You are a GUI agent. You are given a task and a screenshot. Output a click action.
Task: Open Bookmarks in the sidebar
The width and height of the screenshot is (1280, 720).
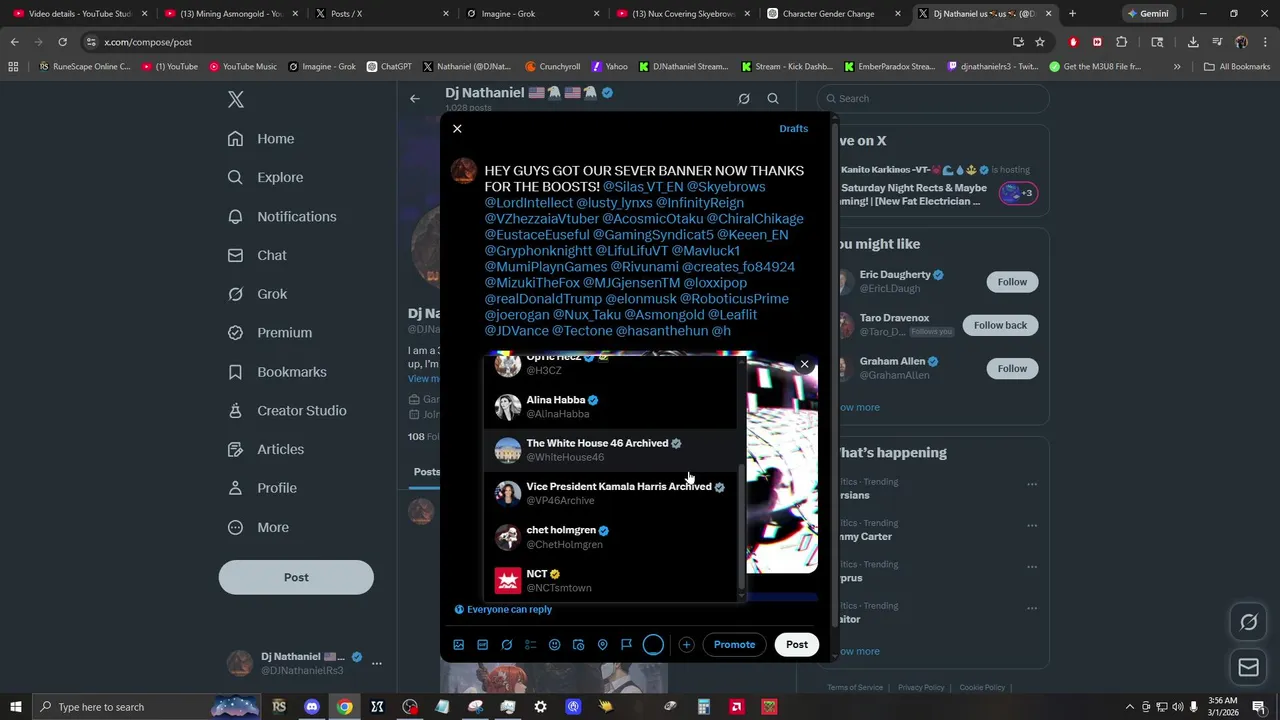pyautogui.click(x=277, y=372)
